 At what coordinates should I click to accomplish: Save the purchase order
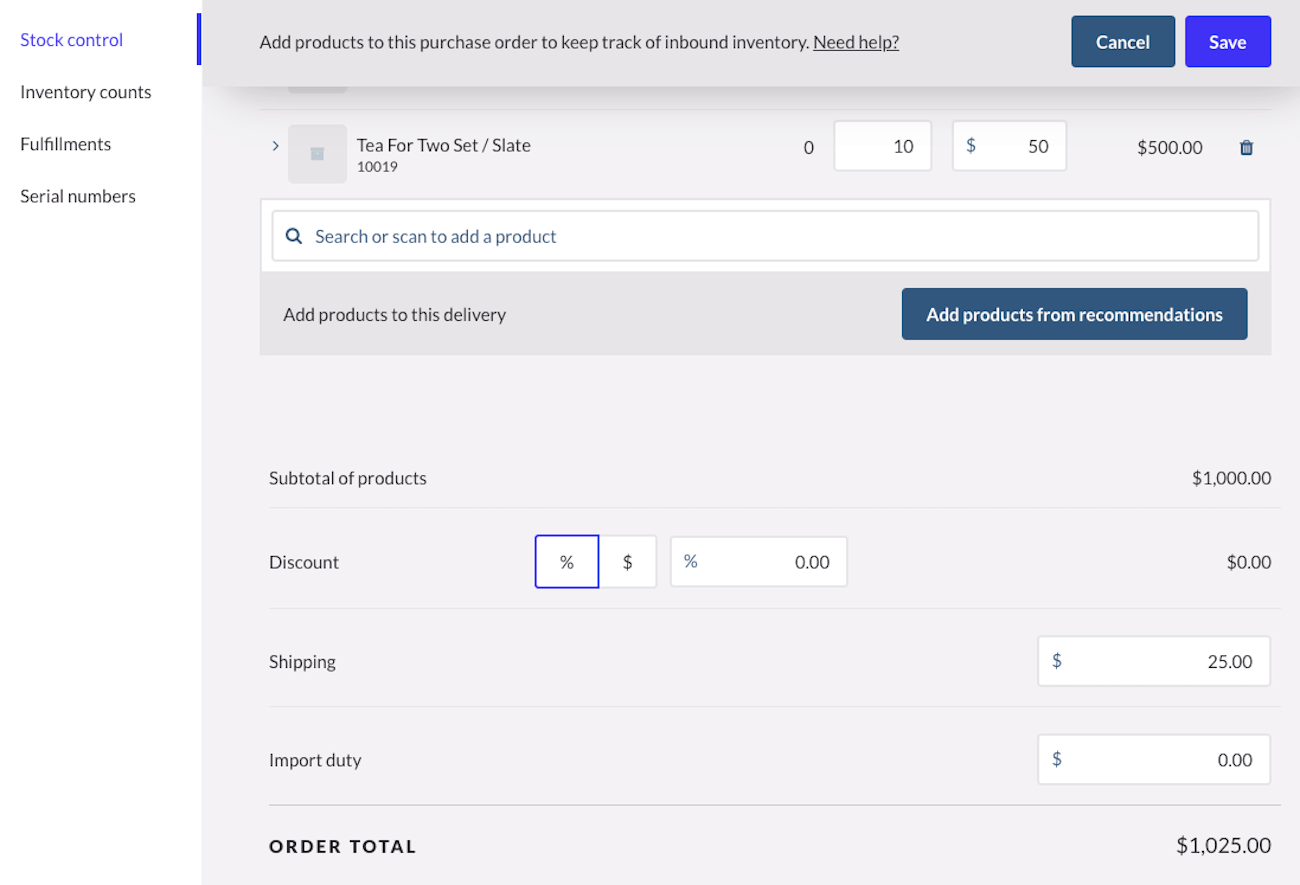[x=1227, y=42]
